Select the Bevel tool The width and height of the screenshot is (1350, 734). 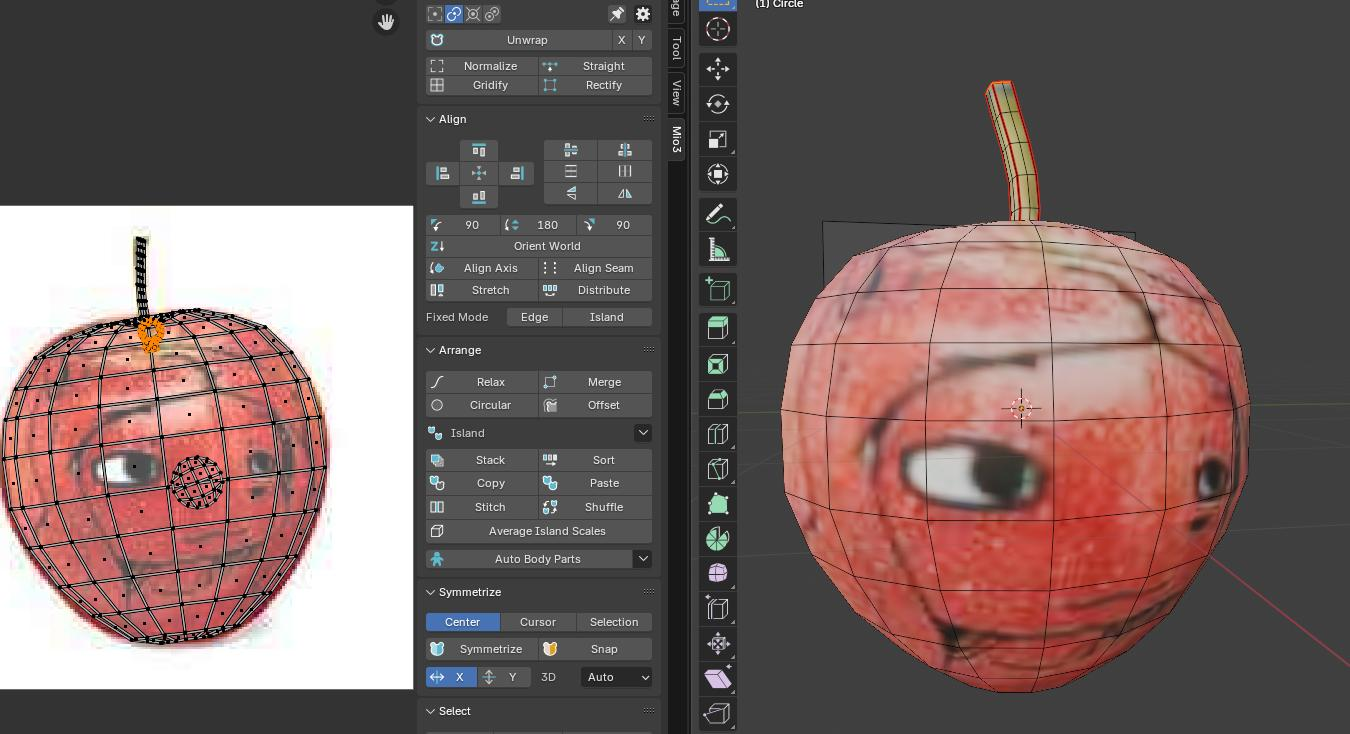[x=717, y=399]
